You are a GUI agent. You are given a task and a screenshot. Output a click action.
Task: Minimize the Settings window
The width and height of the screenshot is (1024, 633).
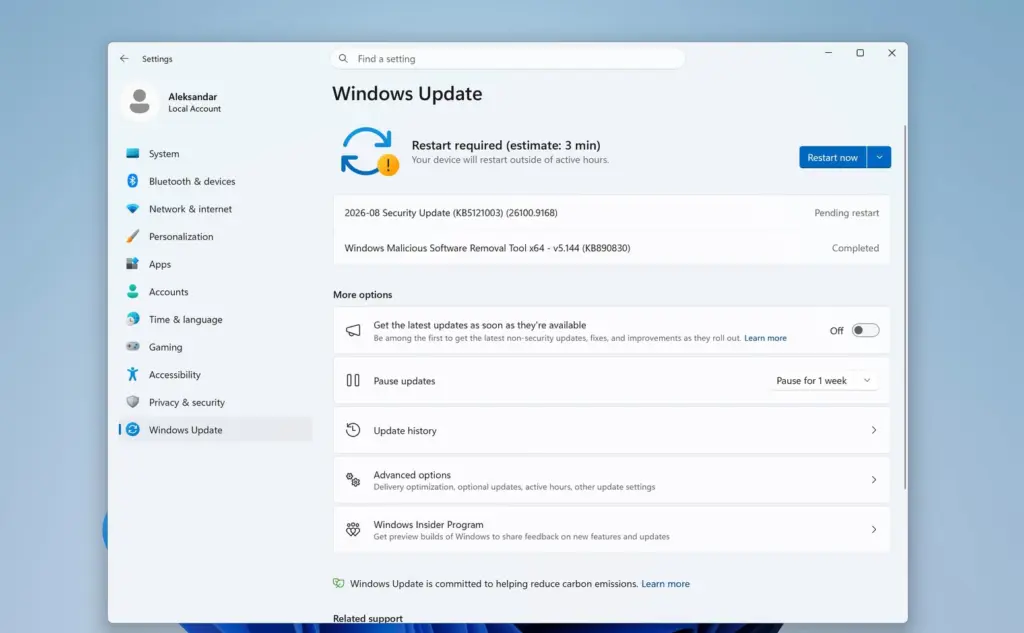828,53
